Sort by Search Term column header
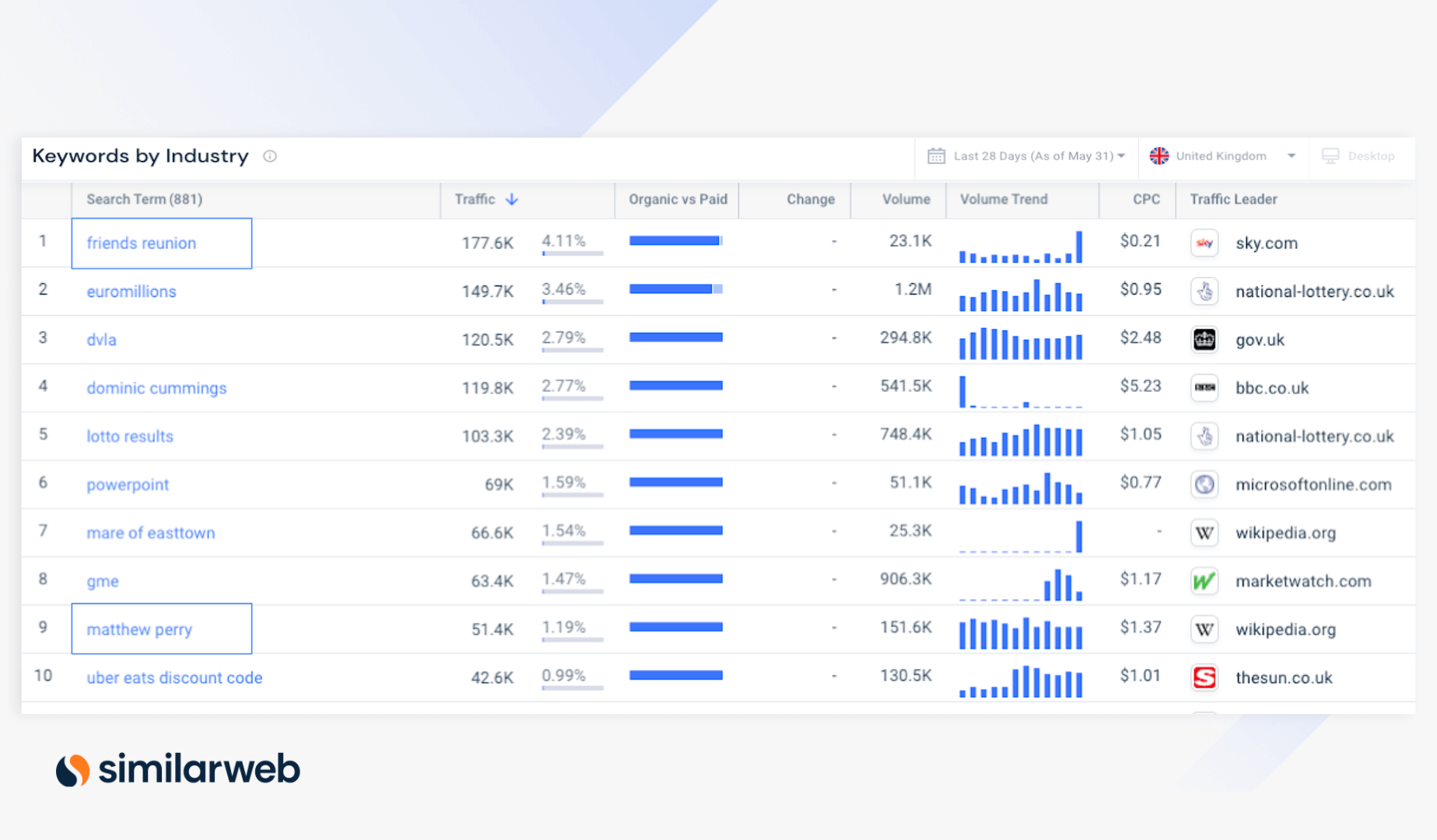The height and width of the screenshot is (840, 1437). [x=145, y=200]
